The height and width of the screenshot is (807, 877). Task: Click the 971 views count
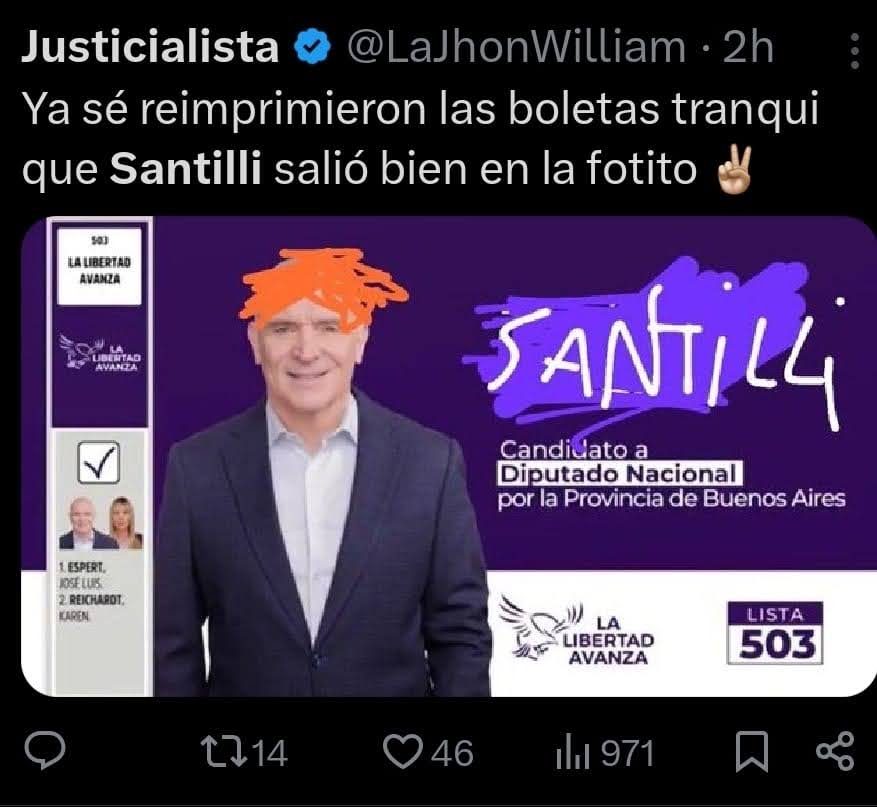click(628, 753)
